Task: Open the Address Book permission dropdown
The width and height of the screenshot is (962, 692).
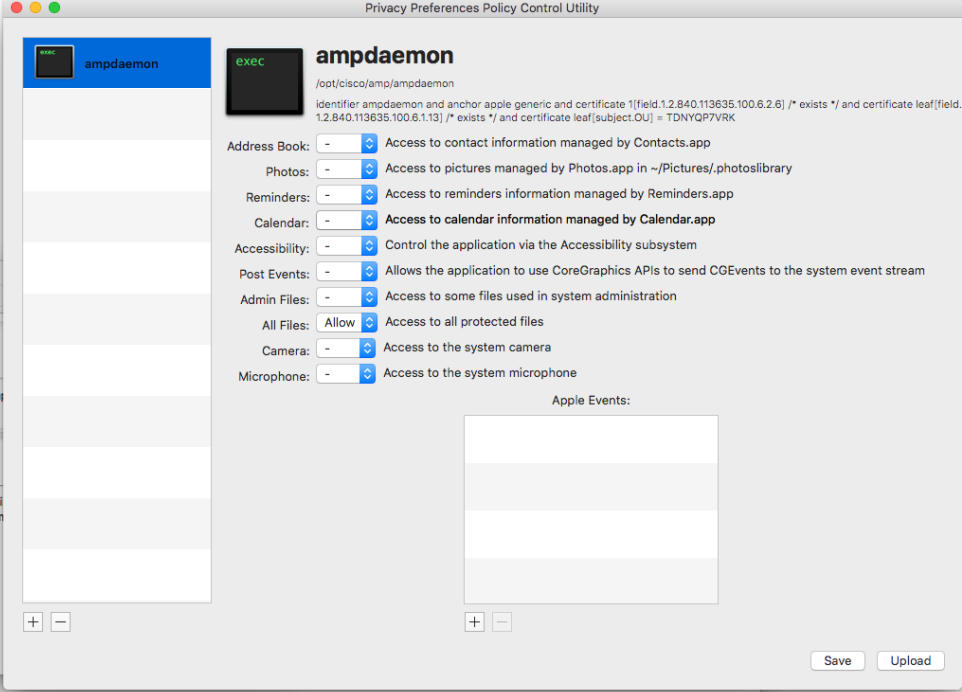Action: (x=347, y=144)
